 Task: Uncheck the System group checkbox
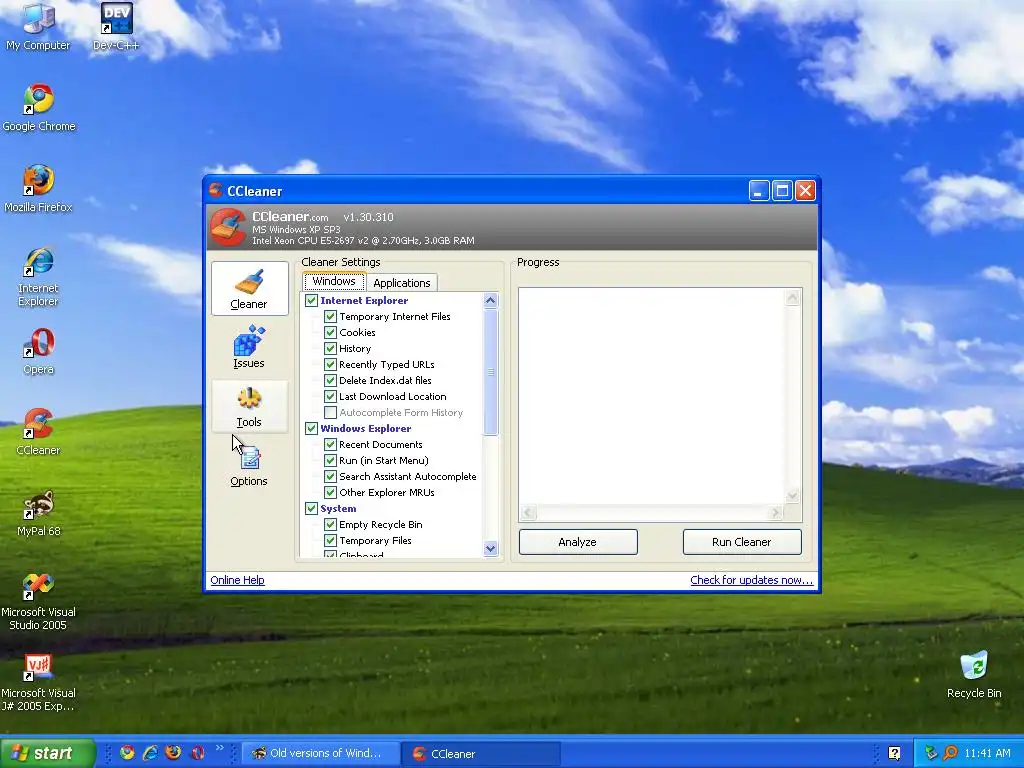click(312, 508)
